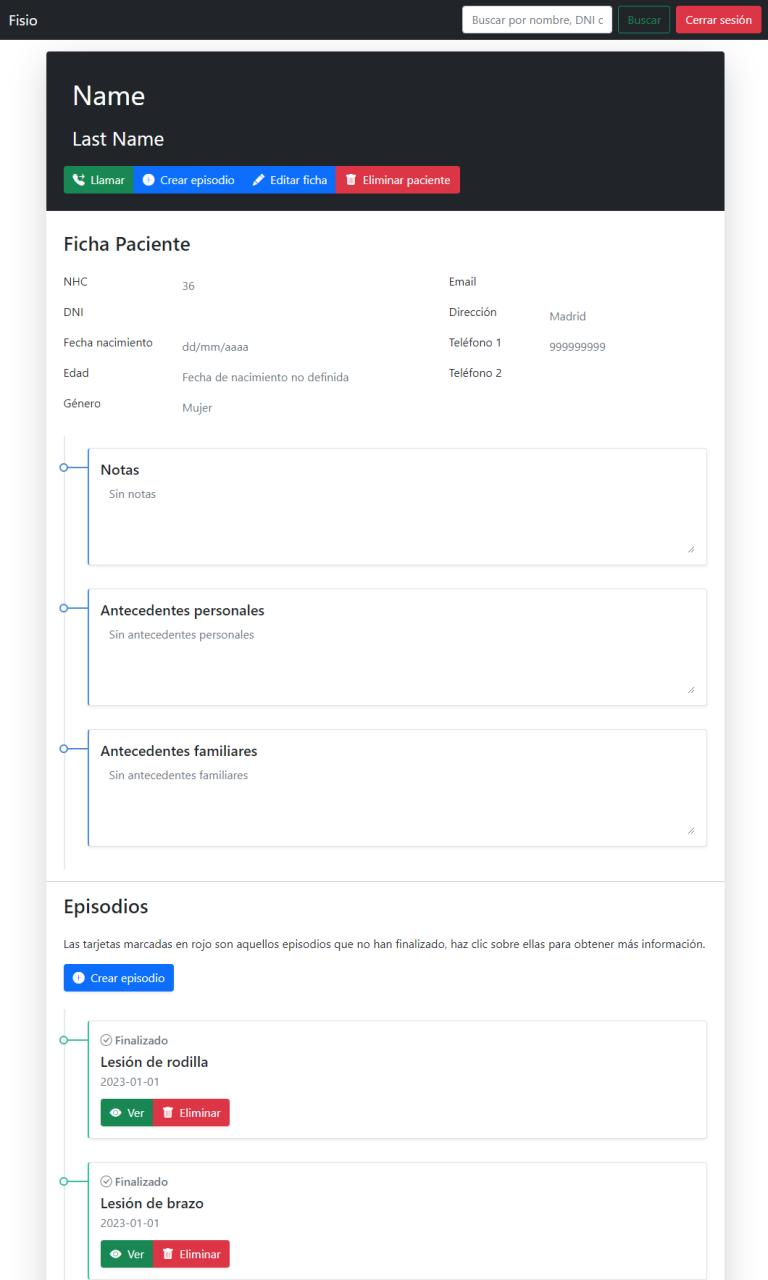This screenshot has width=768, height=1280.
Task: Click the Finalizado check icon on Lesión de brazo
Action: pyautogui.click(x=106, y=1181)
